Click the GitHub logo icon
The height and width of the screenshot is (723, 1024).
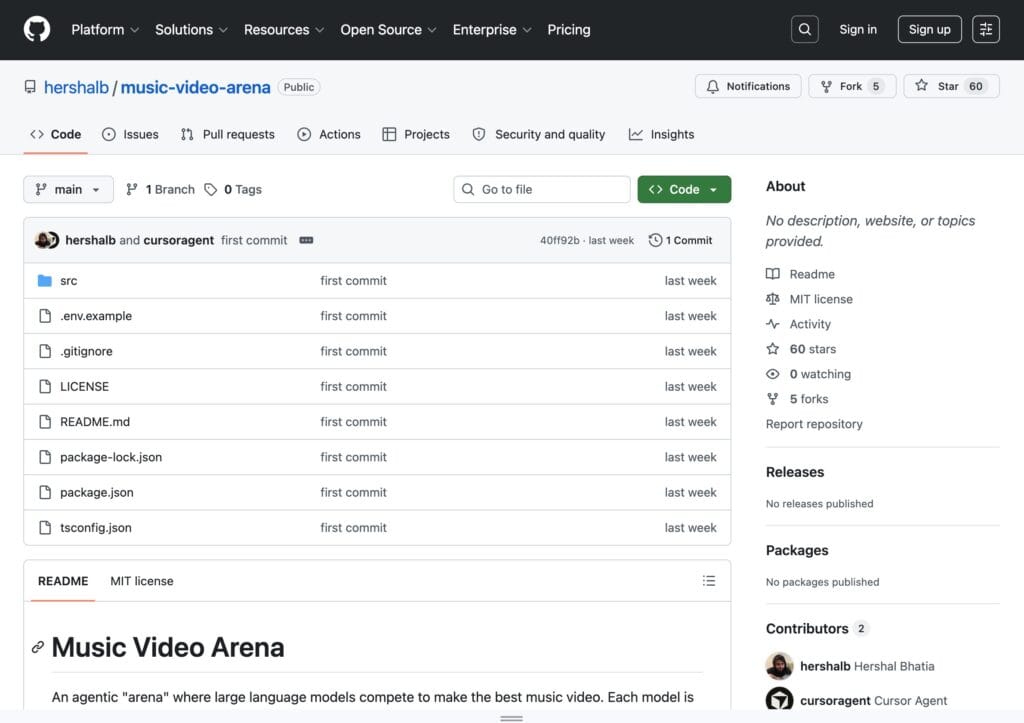[37, 29]
